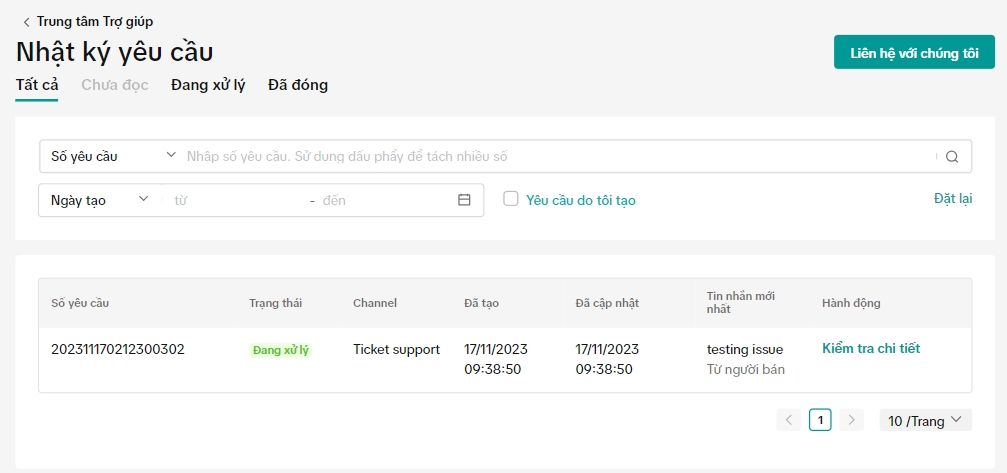Select page number 1 in pagination
This screenshot has height=473, width=1007.
[x=820, y=420]
